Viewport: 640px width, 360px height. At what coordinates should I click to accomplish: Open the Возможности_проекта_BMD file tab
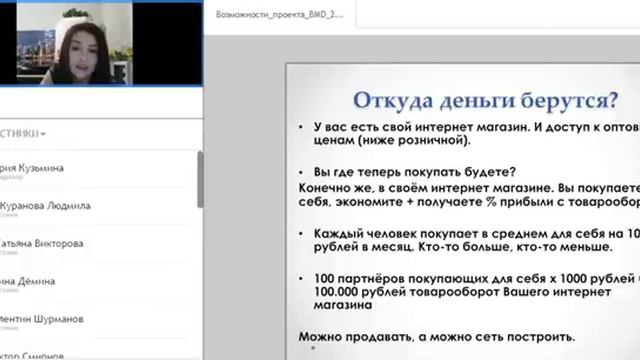[x=280, y=15]
